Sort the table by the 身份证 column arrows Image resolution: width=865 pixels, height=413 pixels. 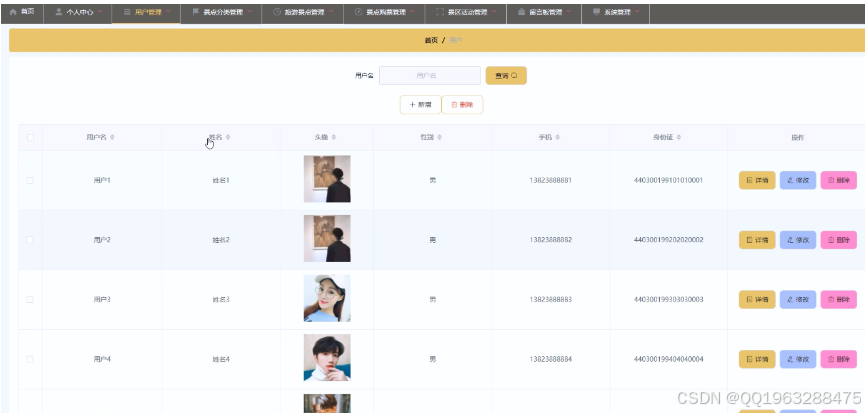(679, 137)
